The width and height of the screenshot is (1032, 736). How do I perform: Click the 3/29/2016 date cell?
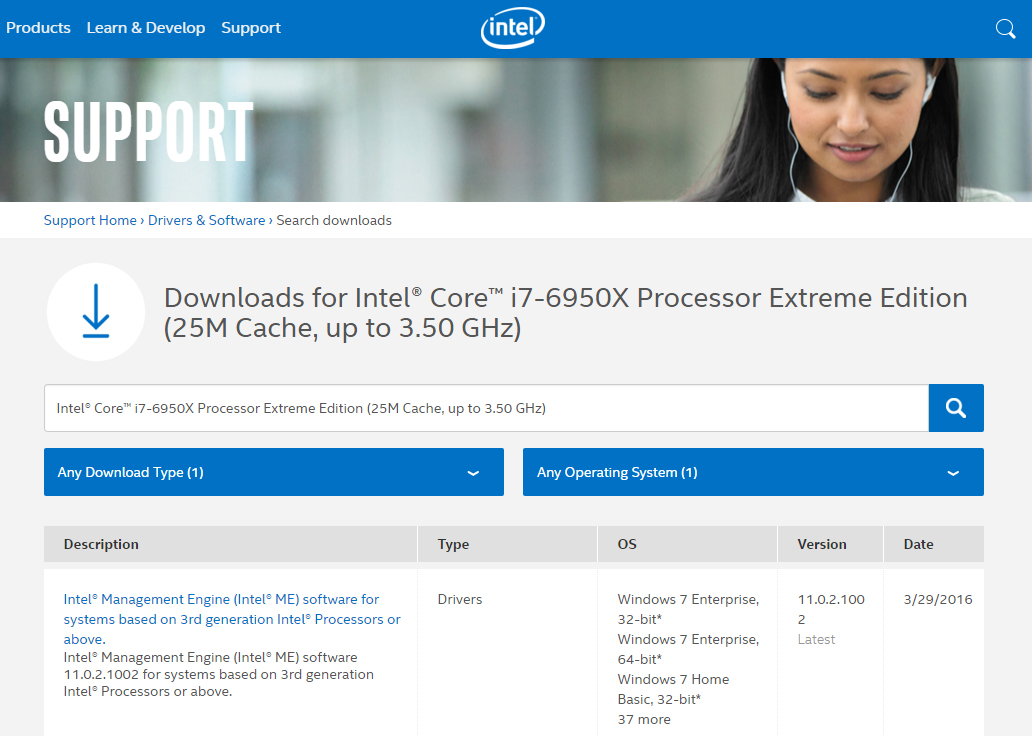click(x=938, y=600)
